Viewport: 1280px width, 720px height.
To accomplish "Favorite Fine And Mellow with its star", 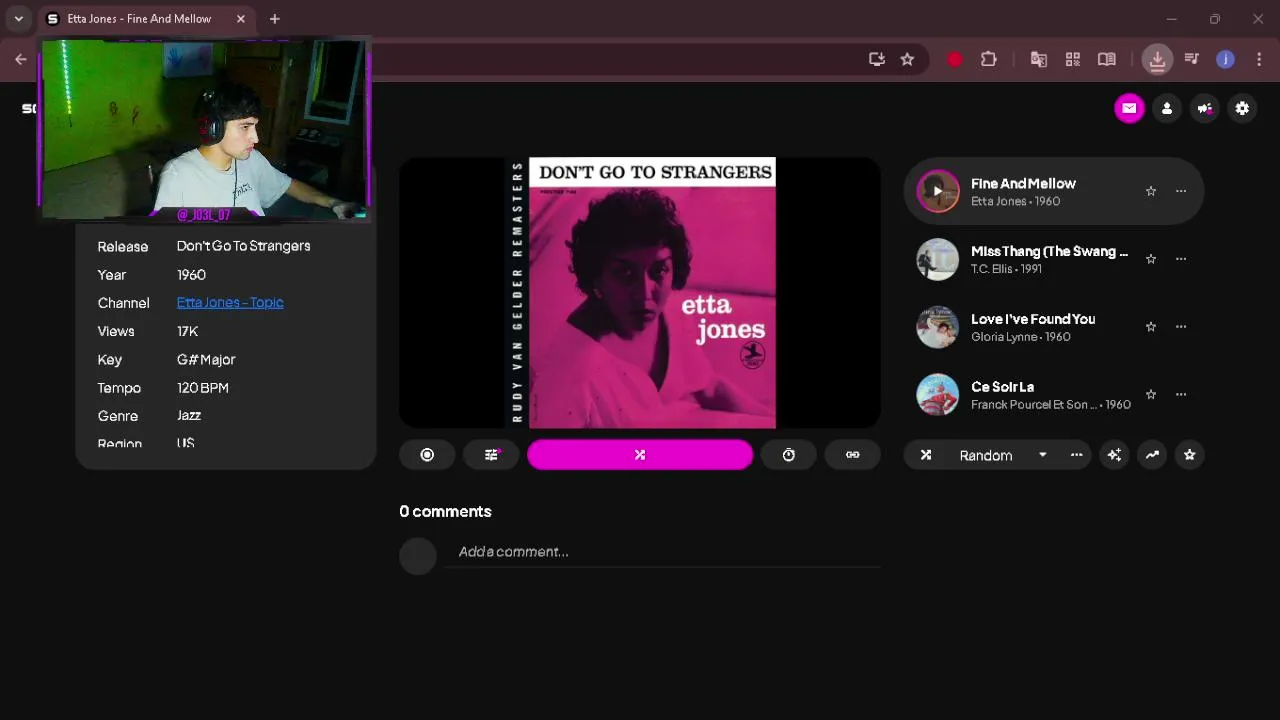I will point(1151,191).
